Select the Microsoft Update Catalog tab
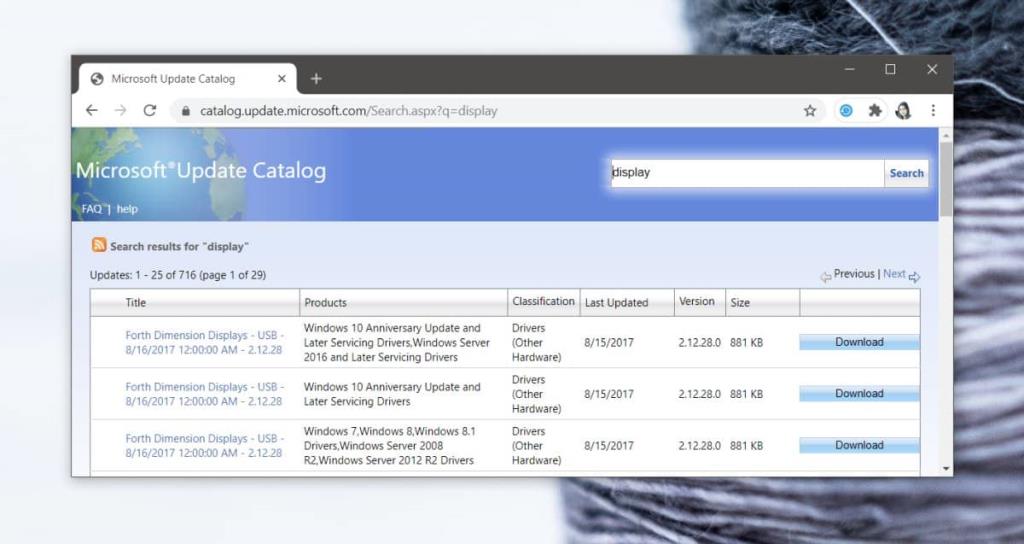The image size is (1024, 544). (x=188, y=78)
